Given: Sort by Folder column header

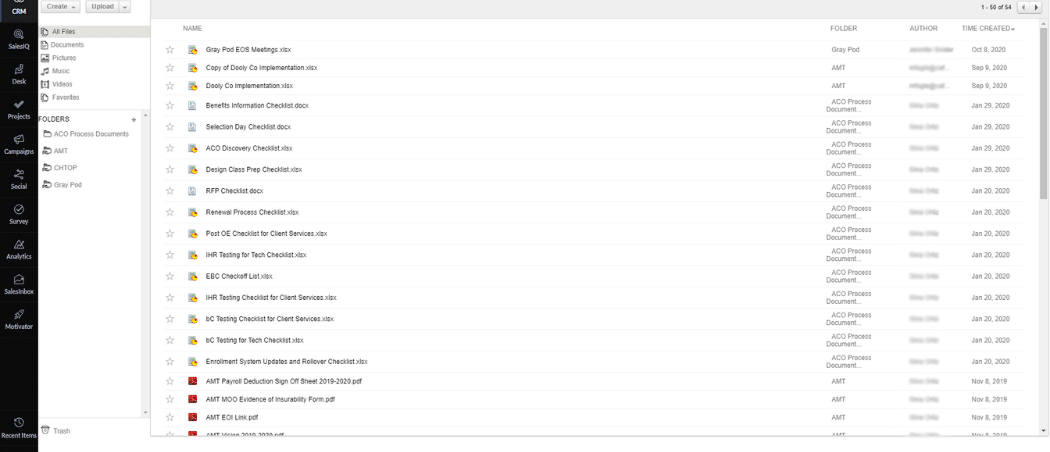Looking at the screenshot, I should coord(843,29).
